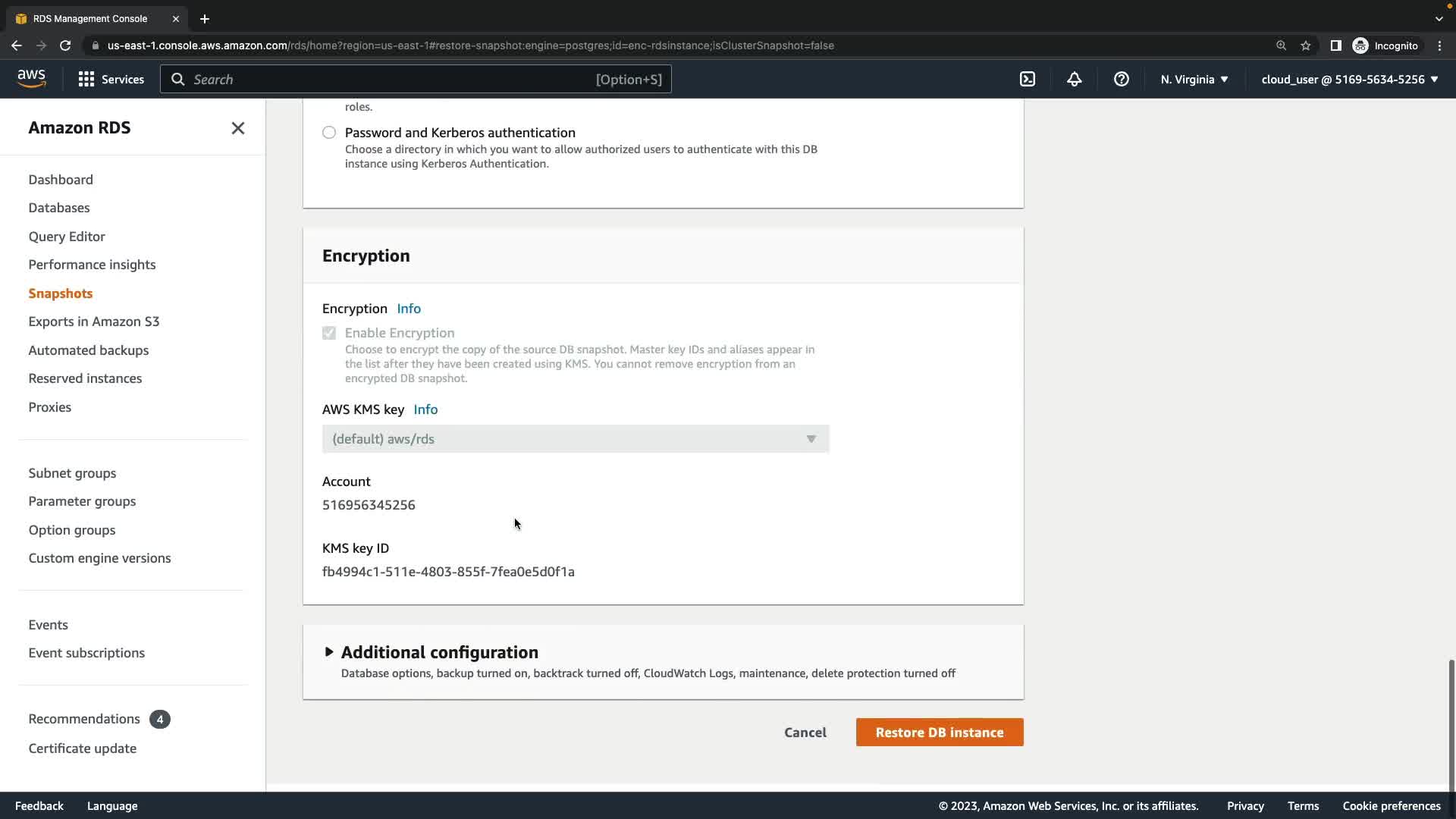This screenshot has height=819, width=1456.
Task: Open AWS CloudShell icon in top bar
Action: (1028, 79)
